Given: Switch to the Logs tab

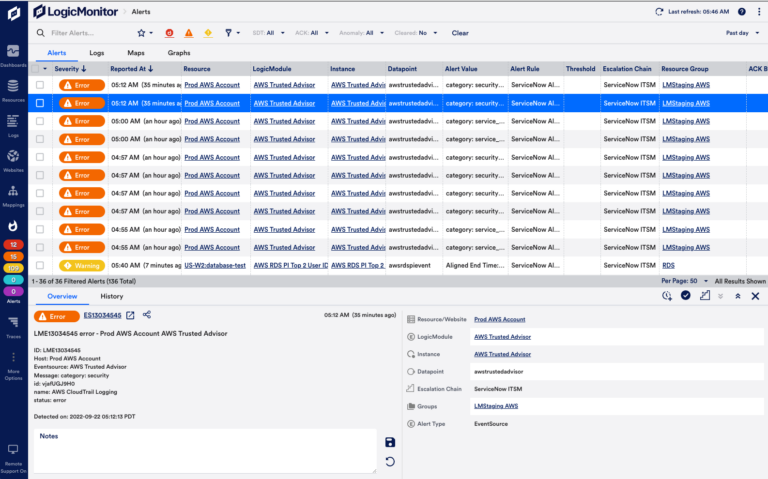Looking at the screenshot, I should click(x=96, y=52).
